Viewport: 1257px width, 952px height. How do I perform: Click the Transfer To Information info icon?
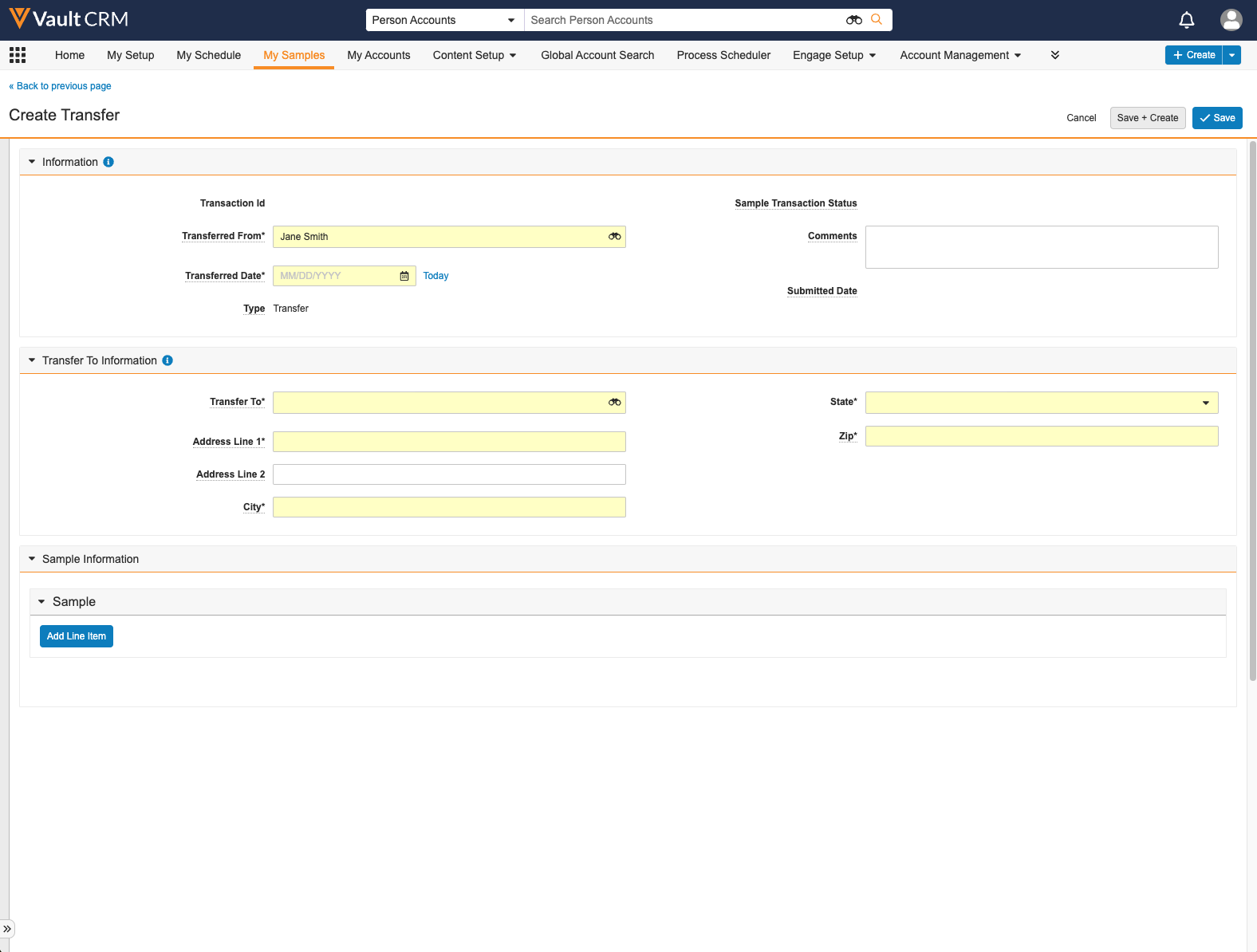coord(167,360)
